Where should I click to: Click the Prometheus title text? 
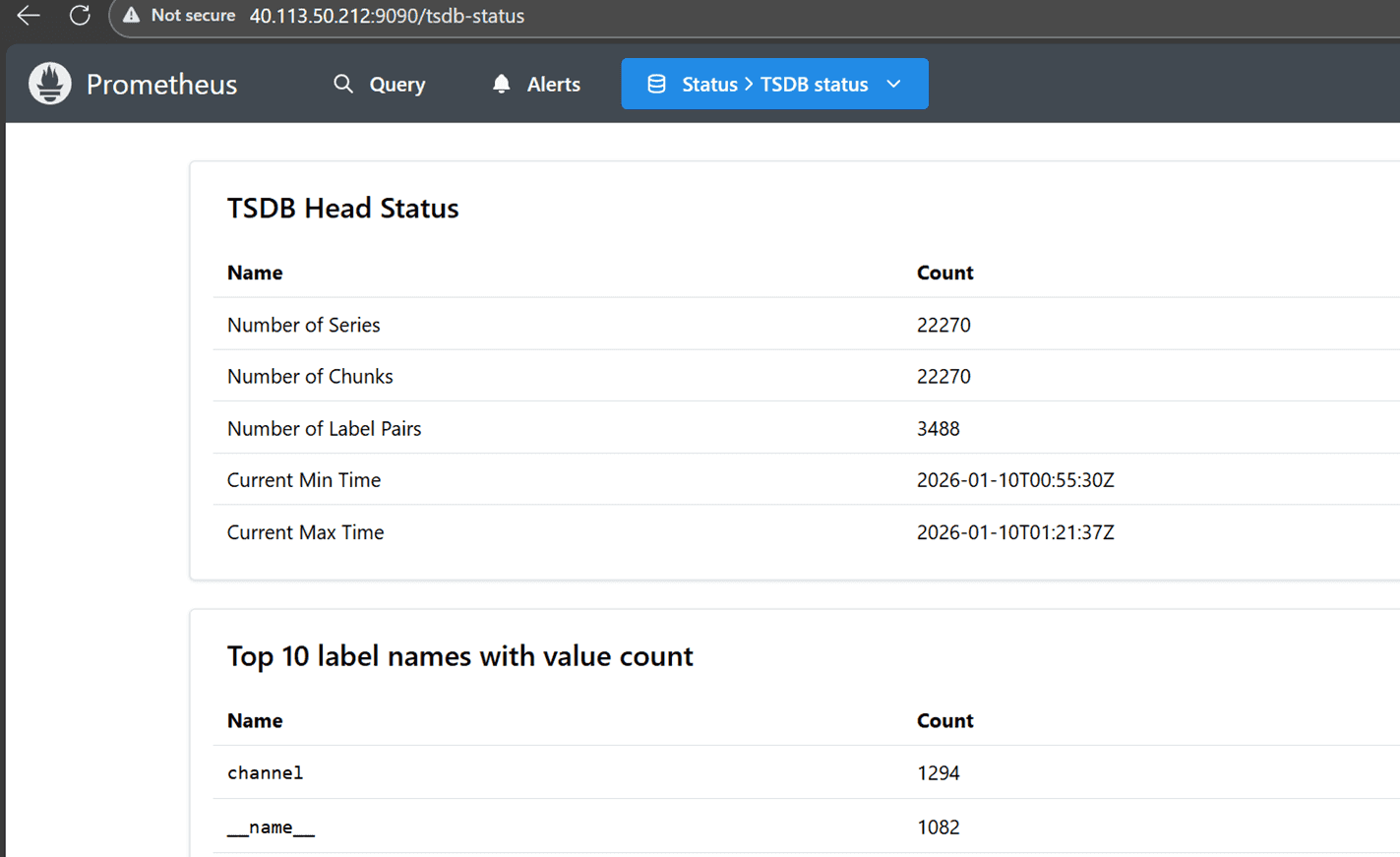pos(161,85)
